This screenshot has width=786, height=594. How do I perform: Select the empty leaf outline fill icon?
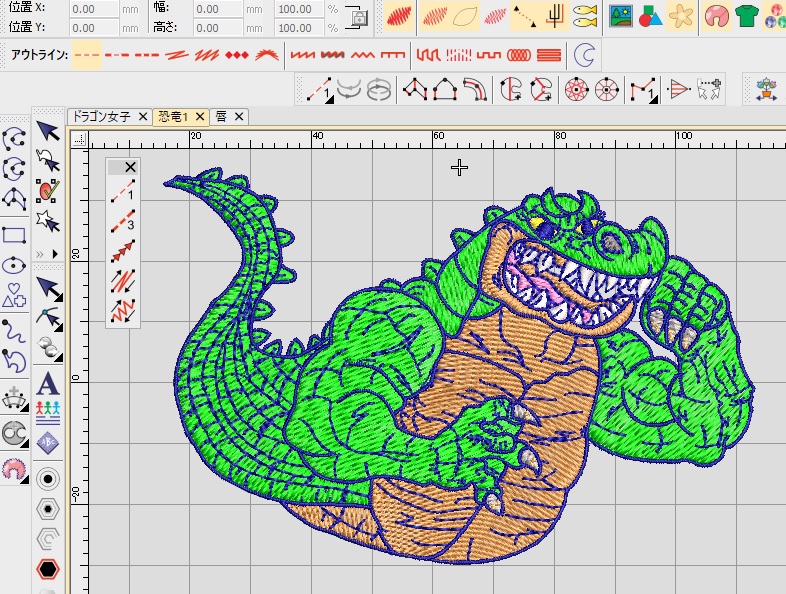pos(465,16)
